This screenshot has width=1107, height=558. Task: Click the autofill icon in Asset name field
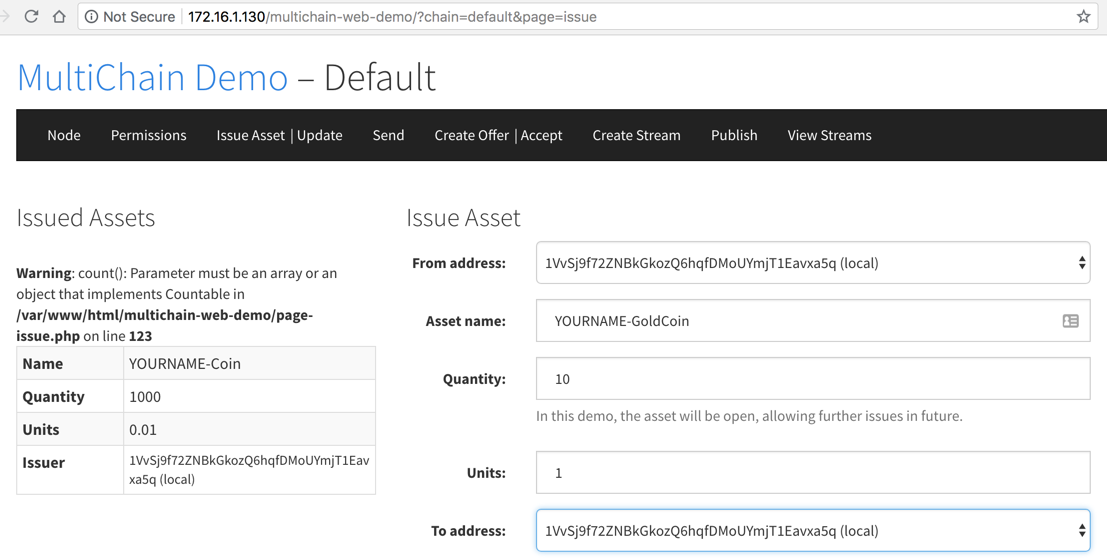1070,321
